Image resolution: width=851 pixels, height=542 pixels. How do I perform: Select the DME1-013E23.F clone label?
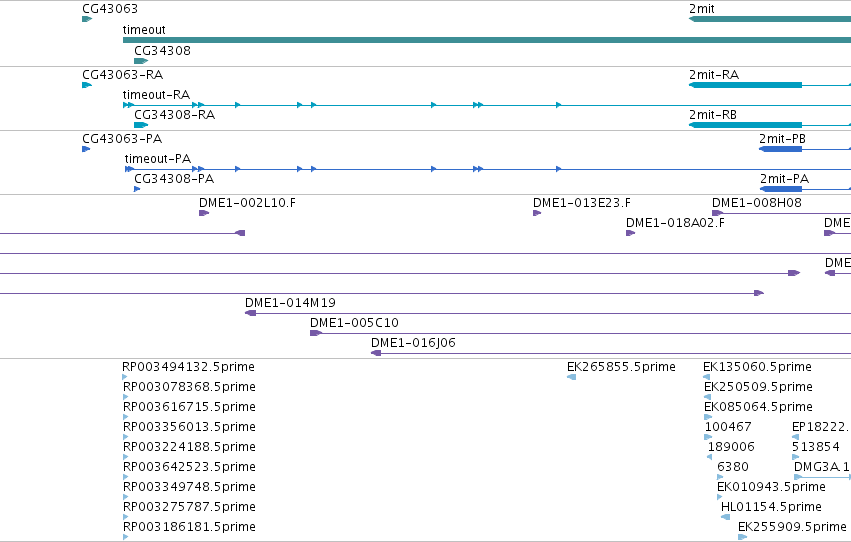(582, 203)
